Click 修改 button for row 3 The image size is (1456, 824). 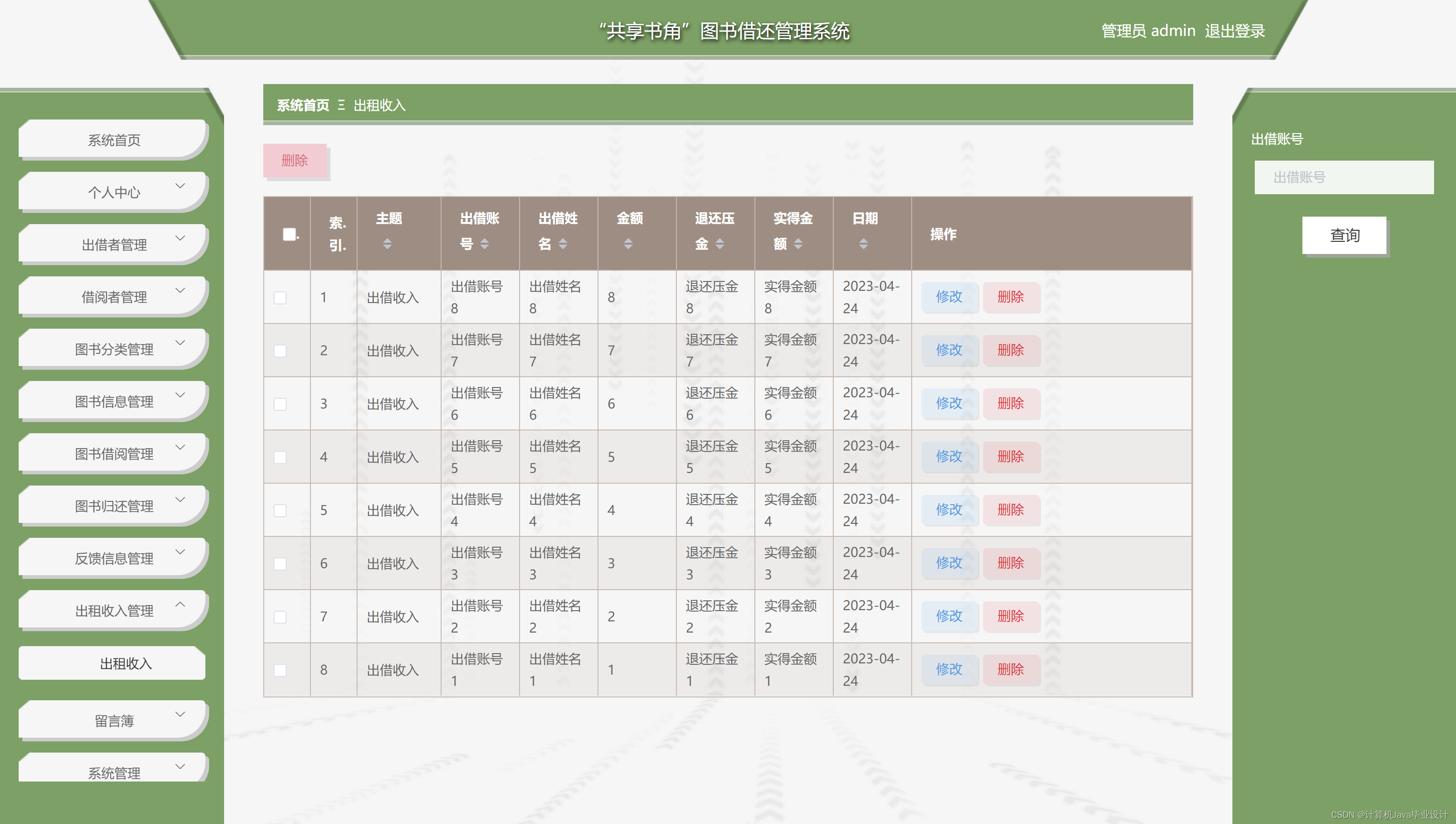(x=949, y=403)
